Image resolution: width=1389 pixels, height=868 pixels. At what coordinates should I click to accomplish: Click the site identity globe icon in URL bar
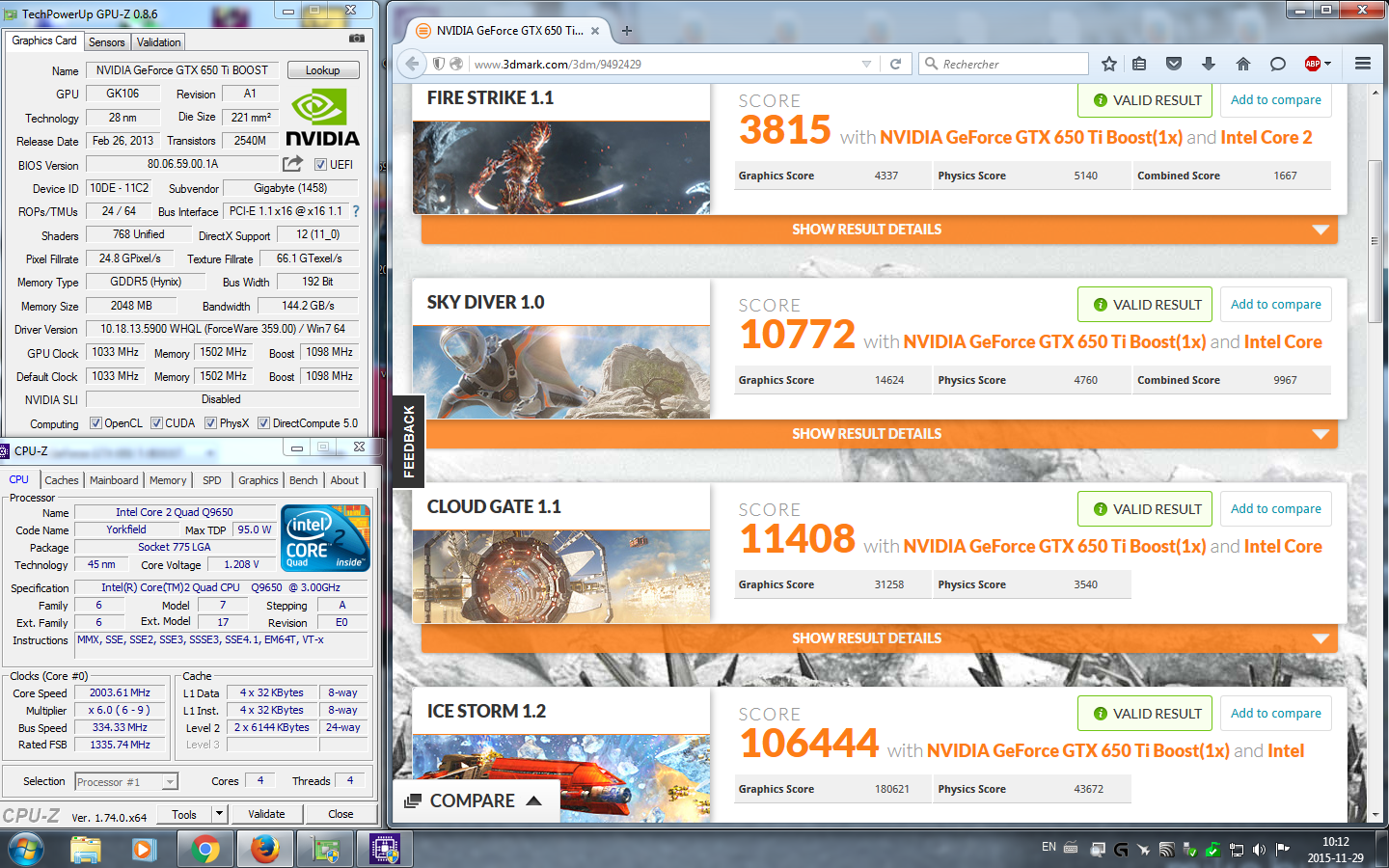[456, 64]
